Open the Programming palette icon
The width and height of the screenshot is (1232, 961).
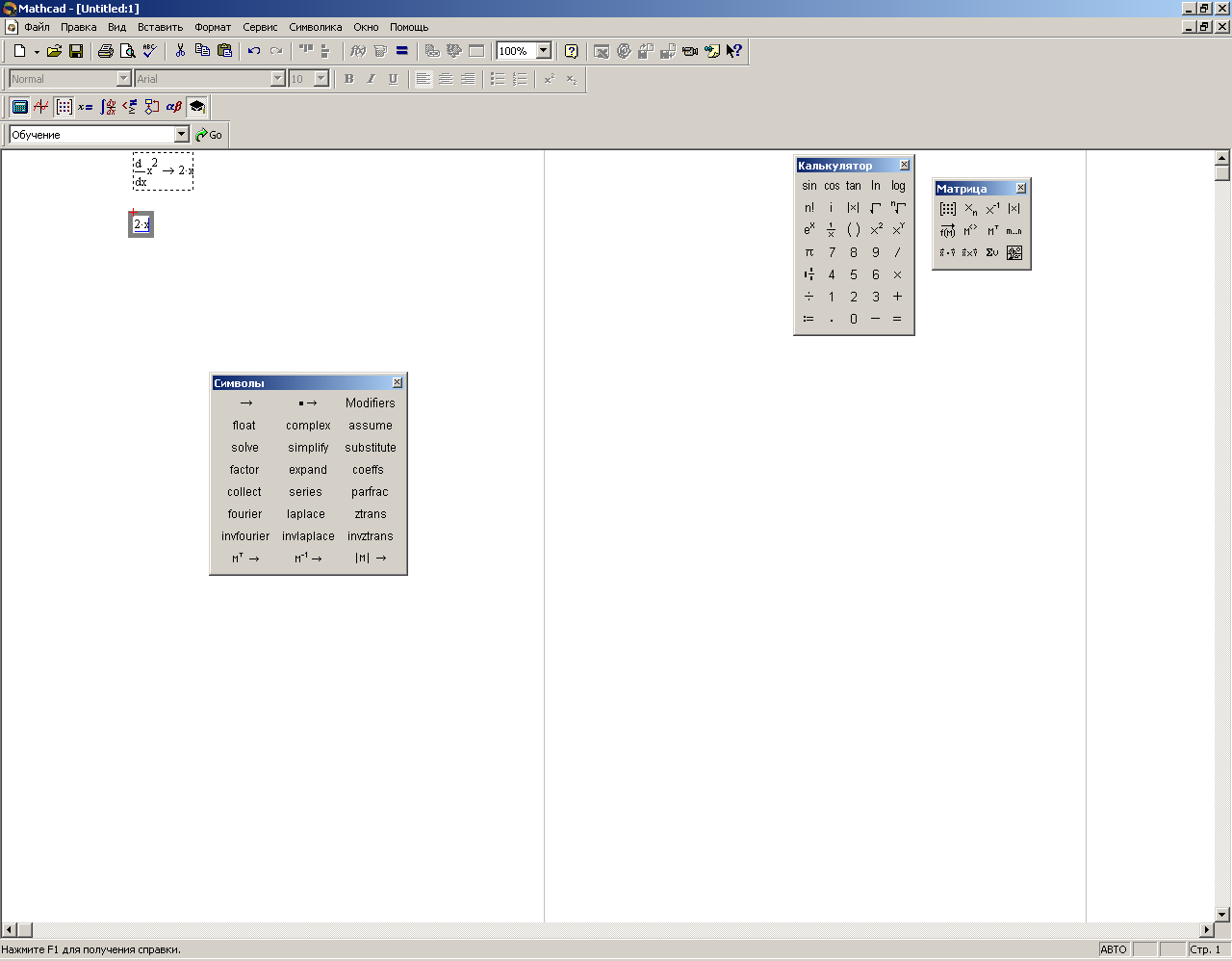point(152,107)
